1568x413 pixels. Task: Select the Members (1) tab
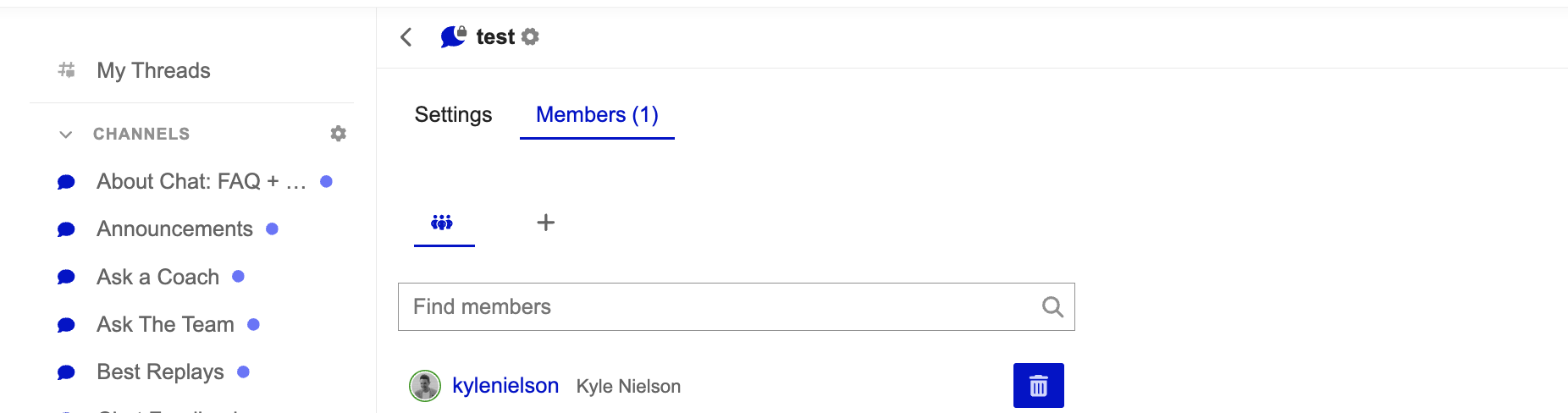(x=597, y=115)
